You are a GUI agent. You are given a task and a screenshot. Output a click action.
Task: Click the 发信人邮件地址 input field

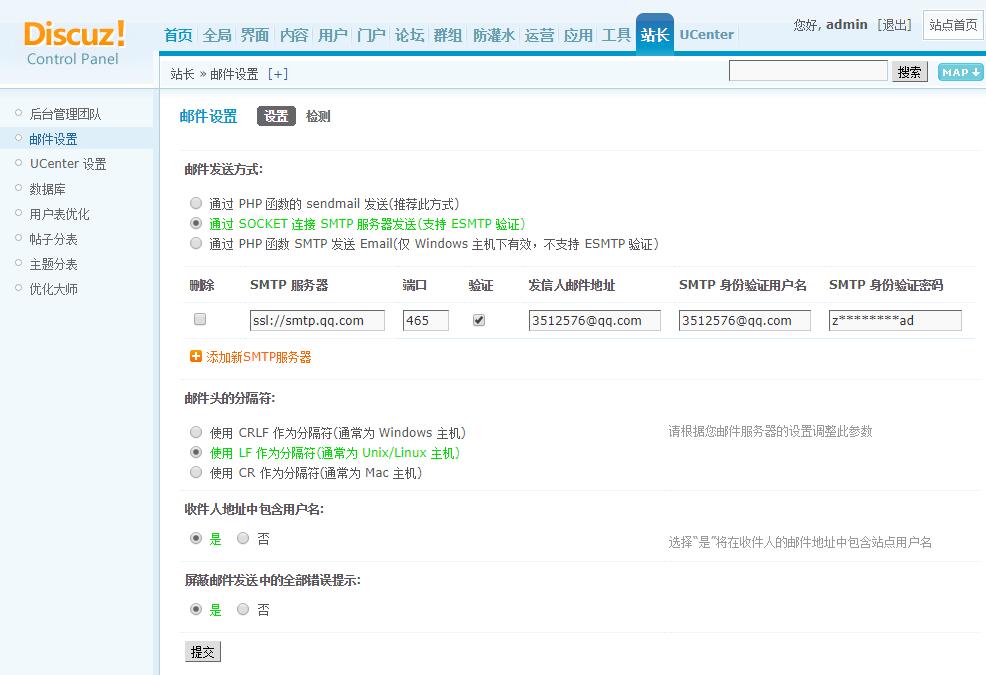(595, 320)
